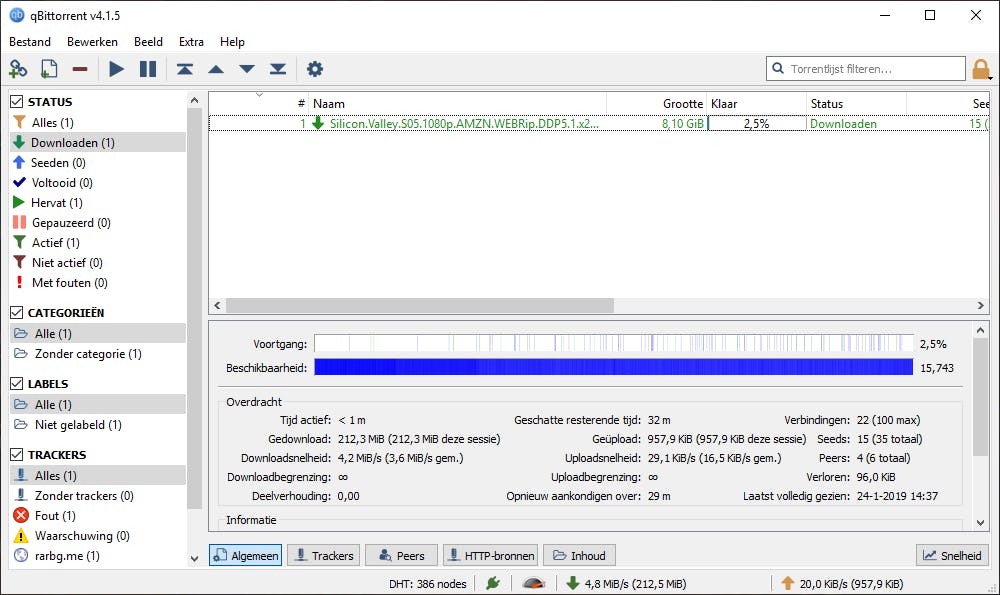
Task: Select Alle (1) under LABELS
Action: tap(98, 404)
